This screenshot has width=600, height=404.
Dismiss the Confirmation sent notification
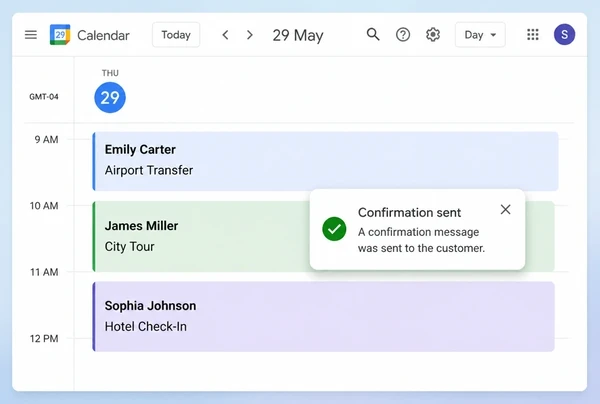point(505,209)
